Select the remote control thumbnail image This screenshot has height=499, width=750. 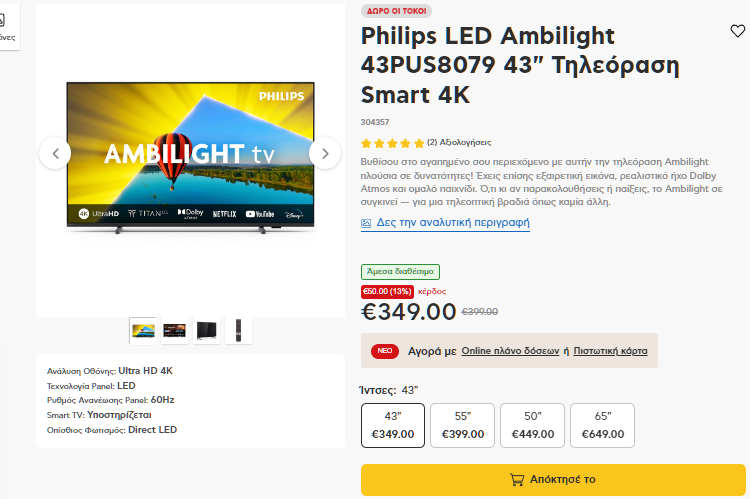click(x=238, y=331)
